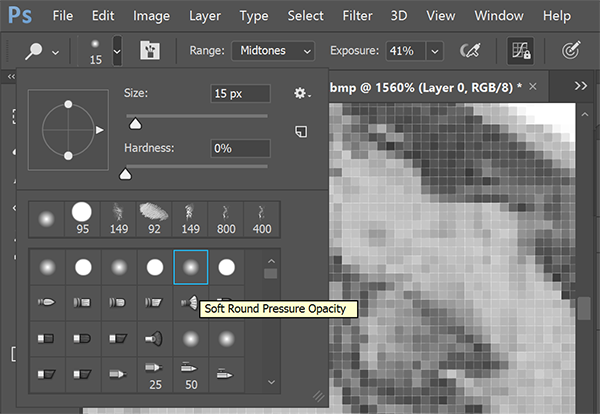Toggle the Protect Tones option

tap(520, 51)
